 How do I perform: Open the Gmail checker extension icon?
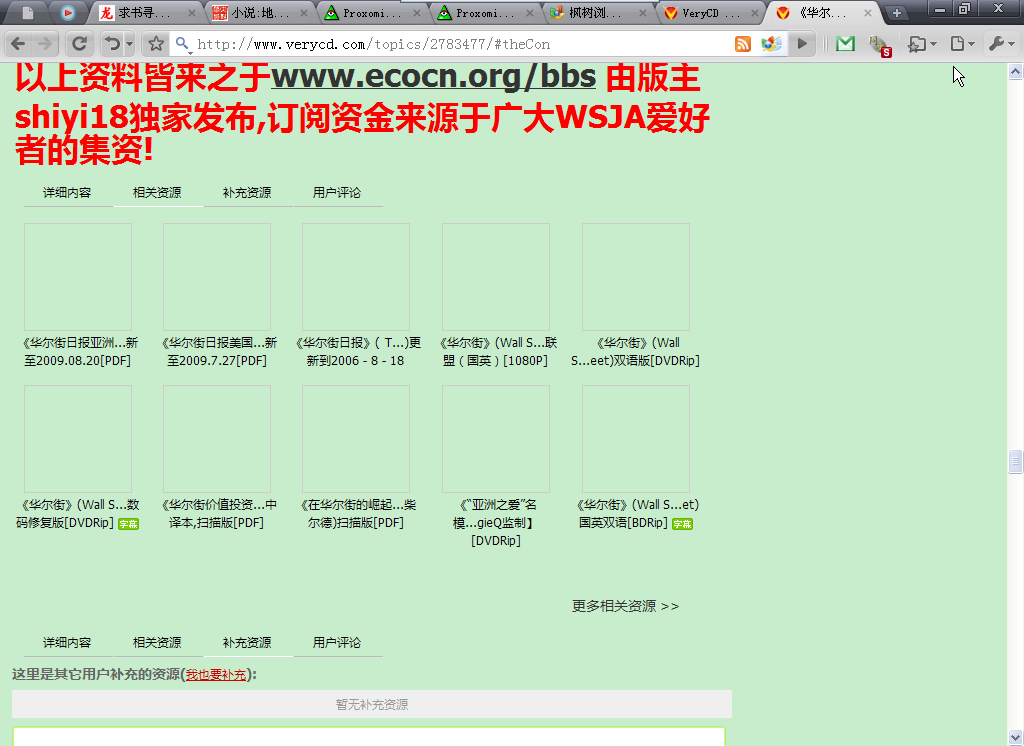(x=845, y=44)
